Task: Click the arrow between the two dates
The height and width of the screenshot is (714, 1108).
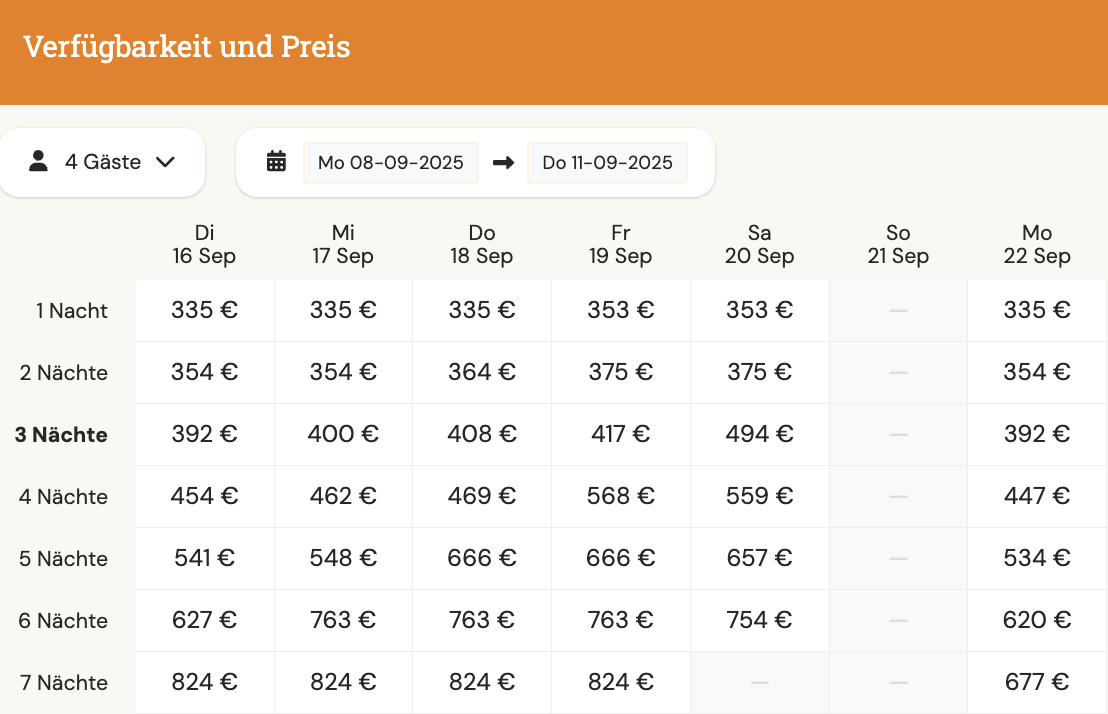Action: pos(503,163)
